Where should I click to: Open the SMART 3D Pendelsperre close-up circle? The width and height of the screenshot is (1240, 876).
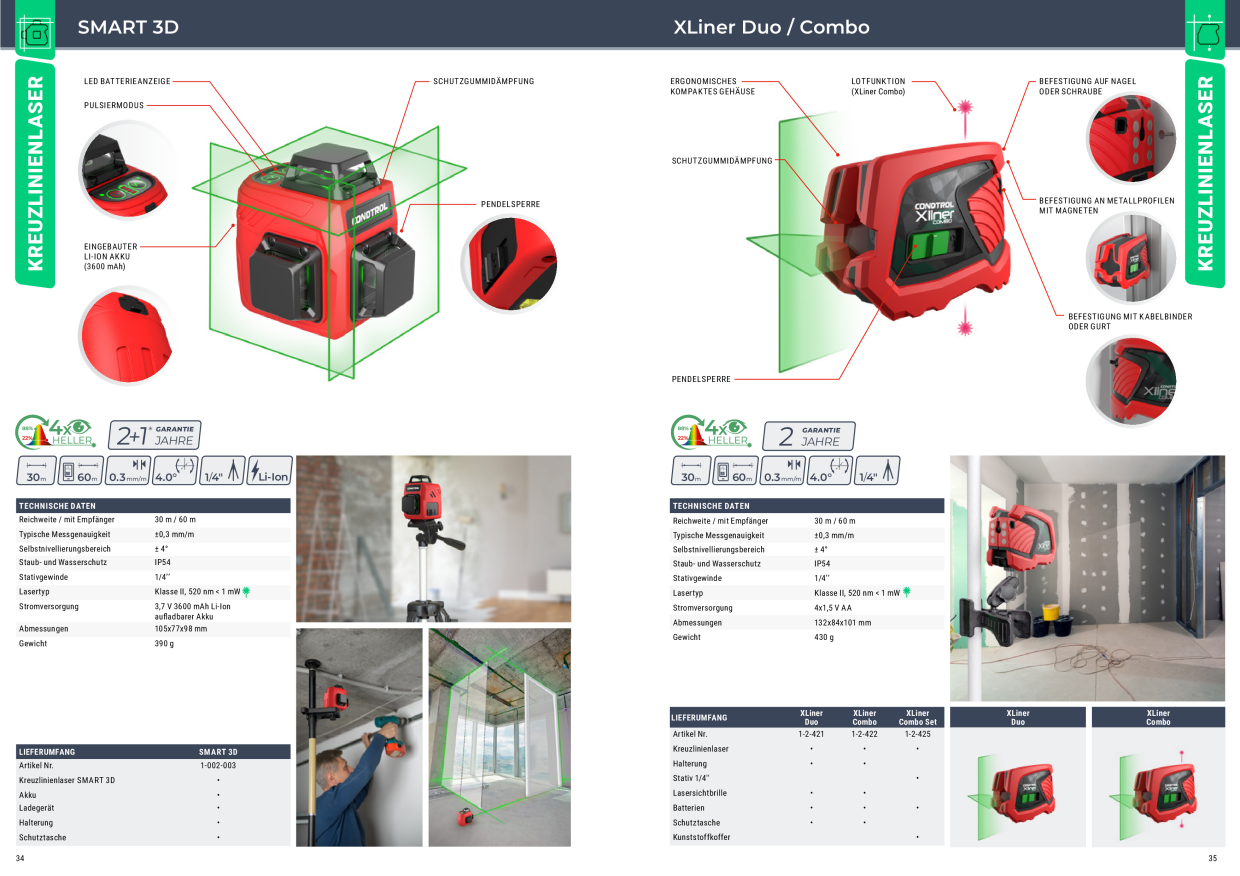point(510,262)
